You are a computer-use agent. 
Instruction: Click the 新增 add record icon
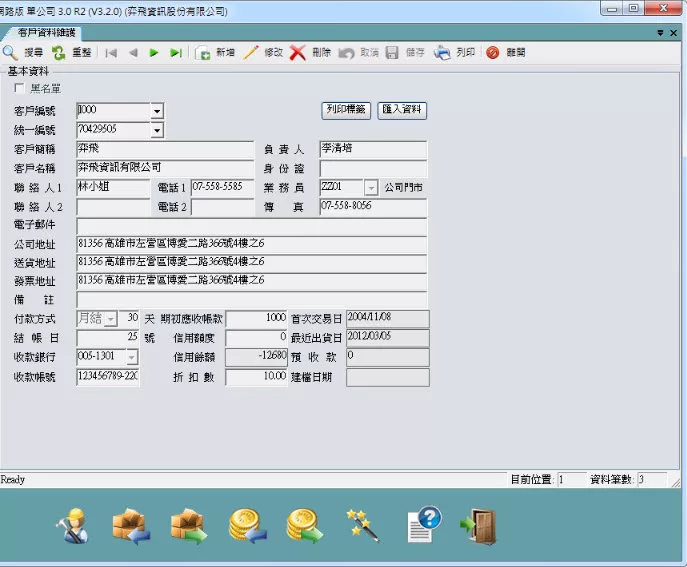click(203, 53)
